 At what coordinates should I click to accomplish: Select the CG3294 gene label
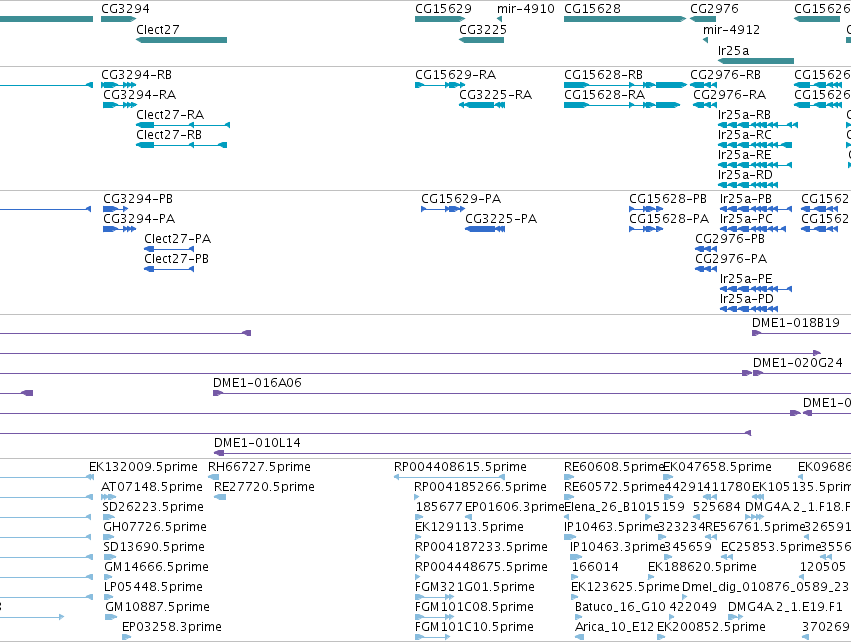[x=125, y=9]
